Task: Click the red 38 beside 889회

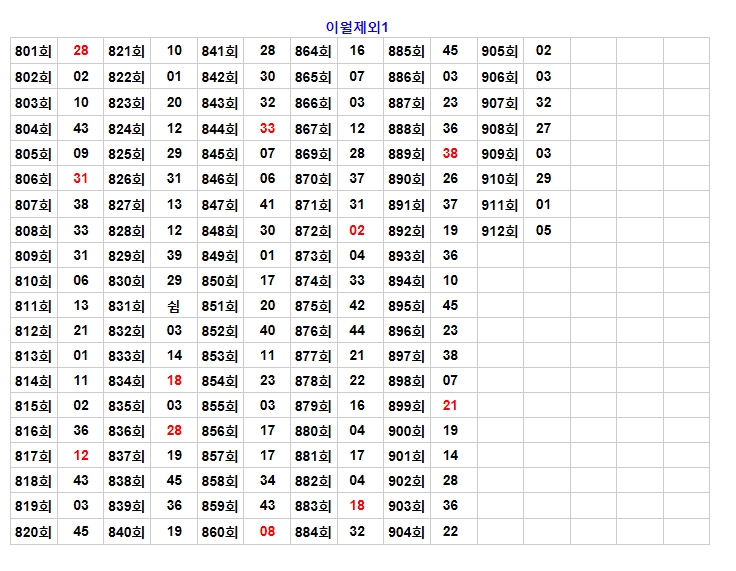Action: 450,153
